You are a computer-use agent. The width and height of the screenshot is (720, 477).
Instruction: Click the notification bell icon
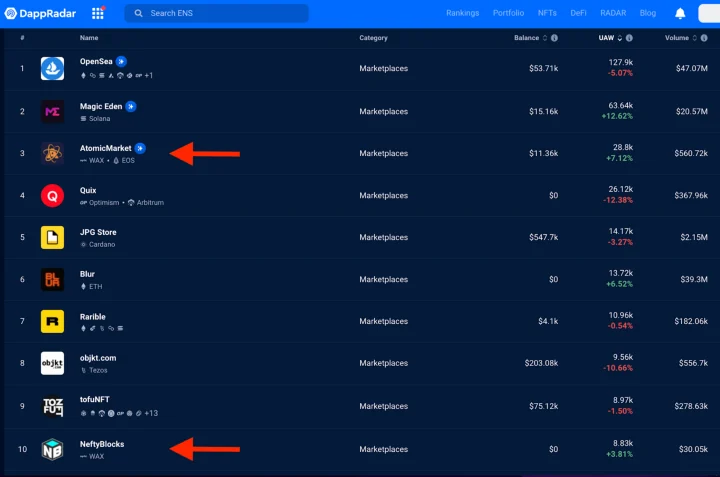(680, 13)
